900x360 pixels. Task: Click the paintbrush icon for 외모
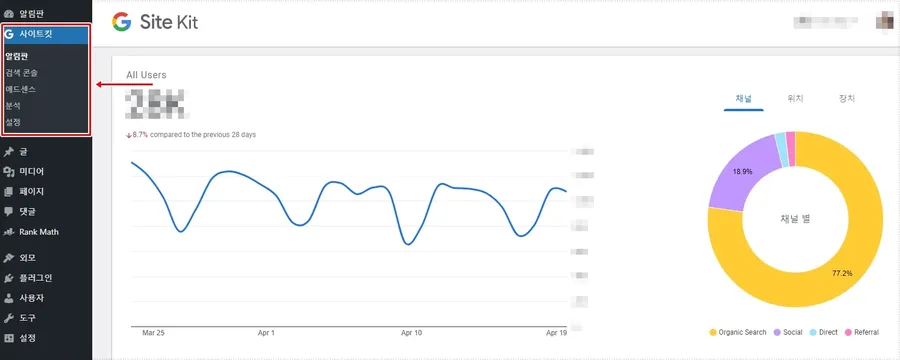pos(8,258)
